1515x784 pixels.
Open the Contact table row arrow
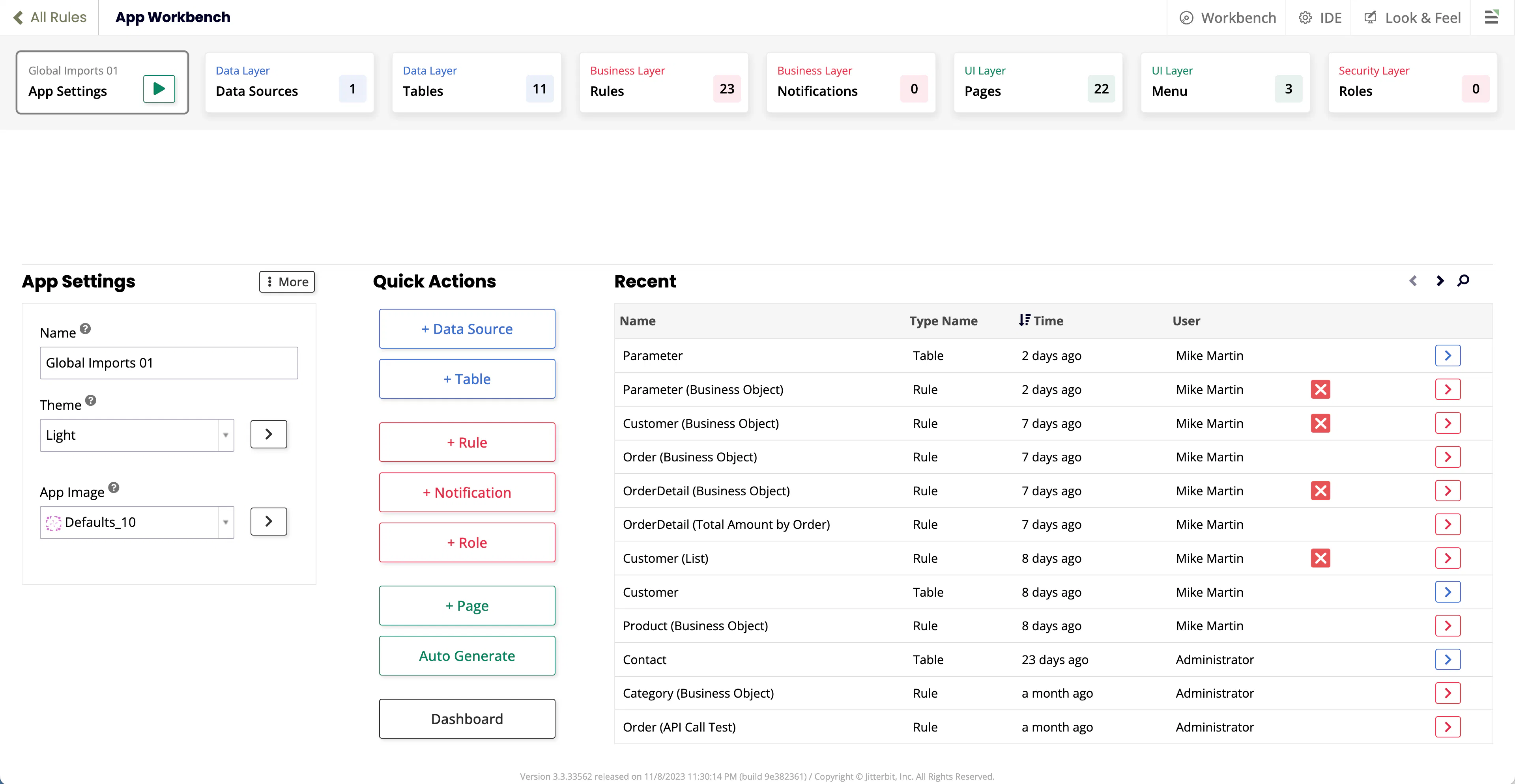click(x=1448, y=659)
